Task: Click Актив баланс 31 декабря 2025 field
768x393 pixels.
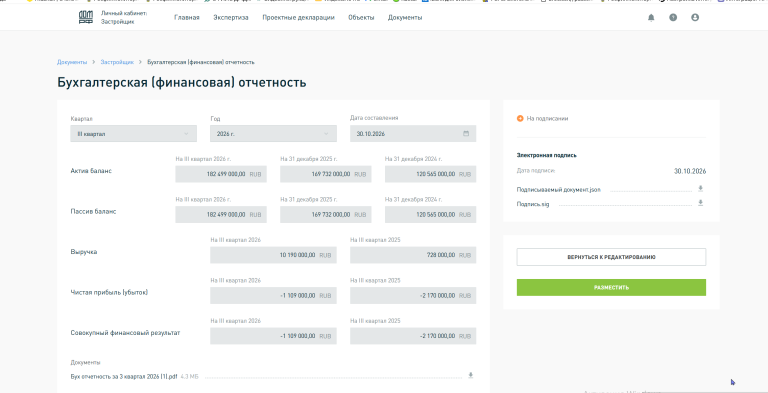Action: click(326, 174)
